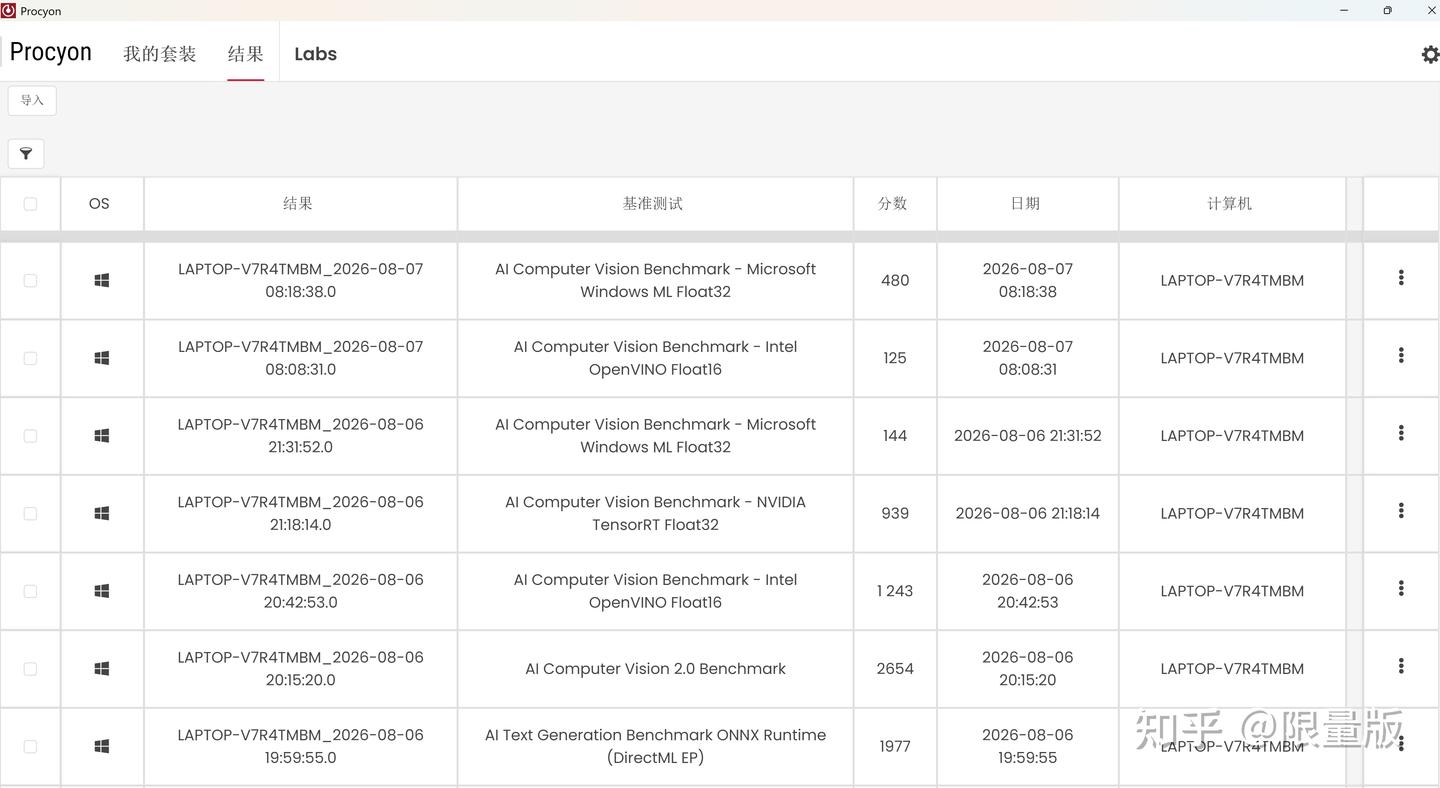1440x788 pixels.
Task: Click AI Text Generation Benchmark ONNX Runtime name
Action: [x=655, y=746]
